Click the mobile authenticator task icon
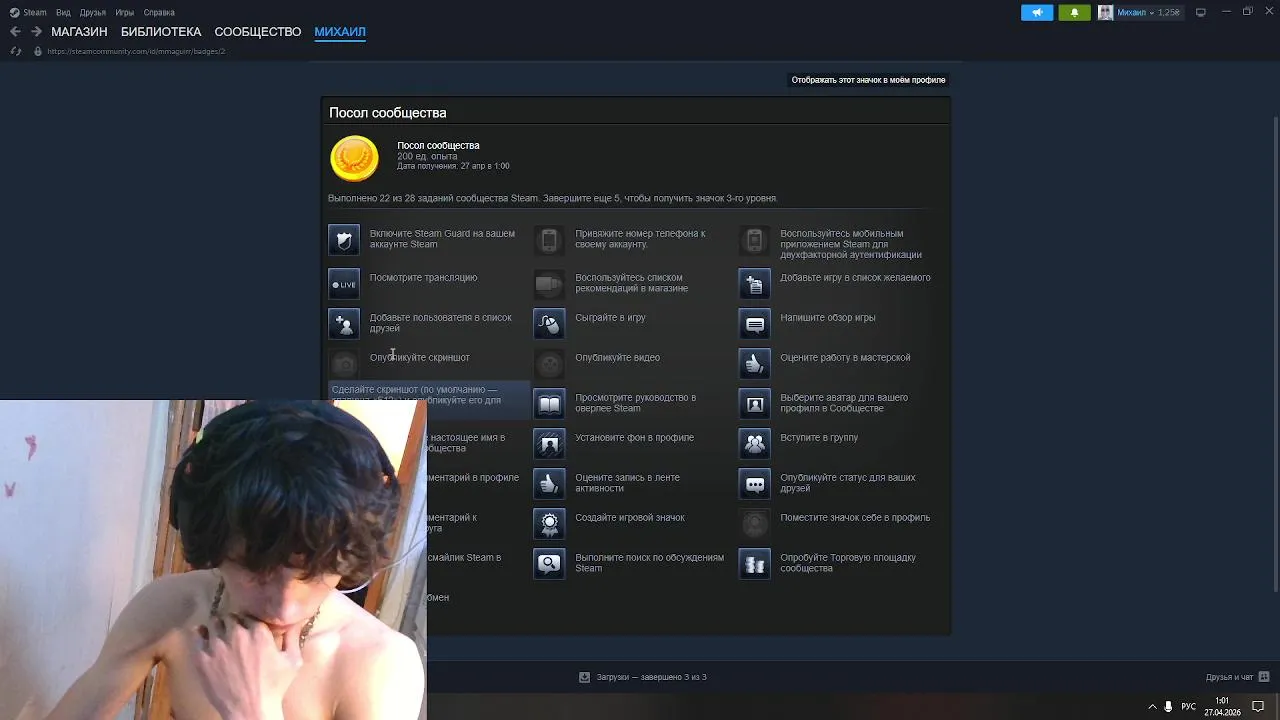The height and width of the screenshot is (720, 1280). [x=755, y=240]
